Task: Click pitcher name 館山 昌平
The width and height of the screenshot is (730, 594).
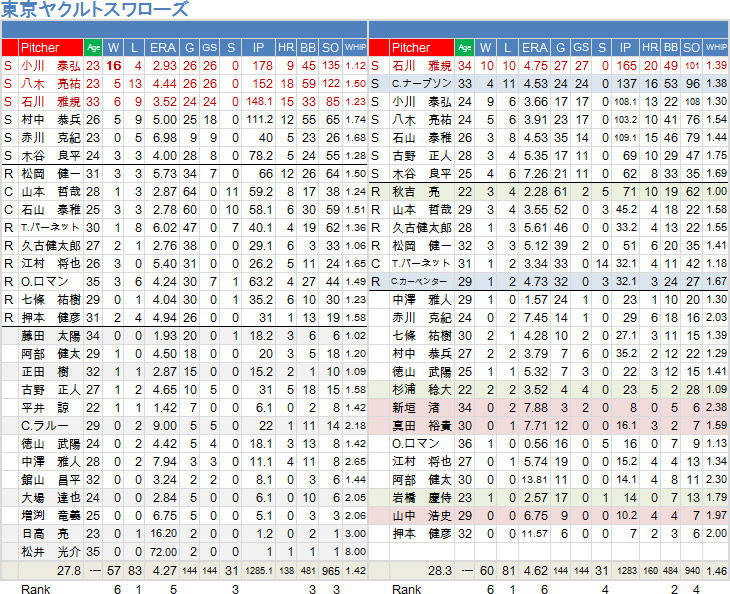Action: (x=51, y=480)
